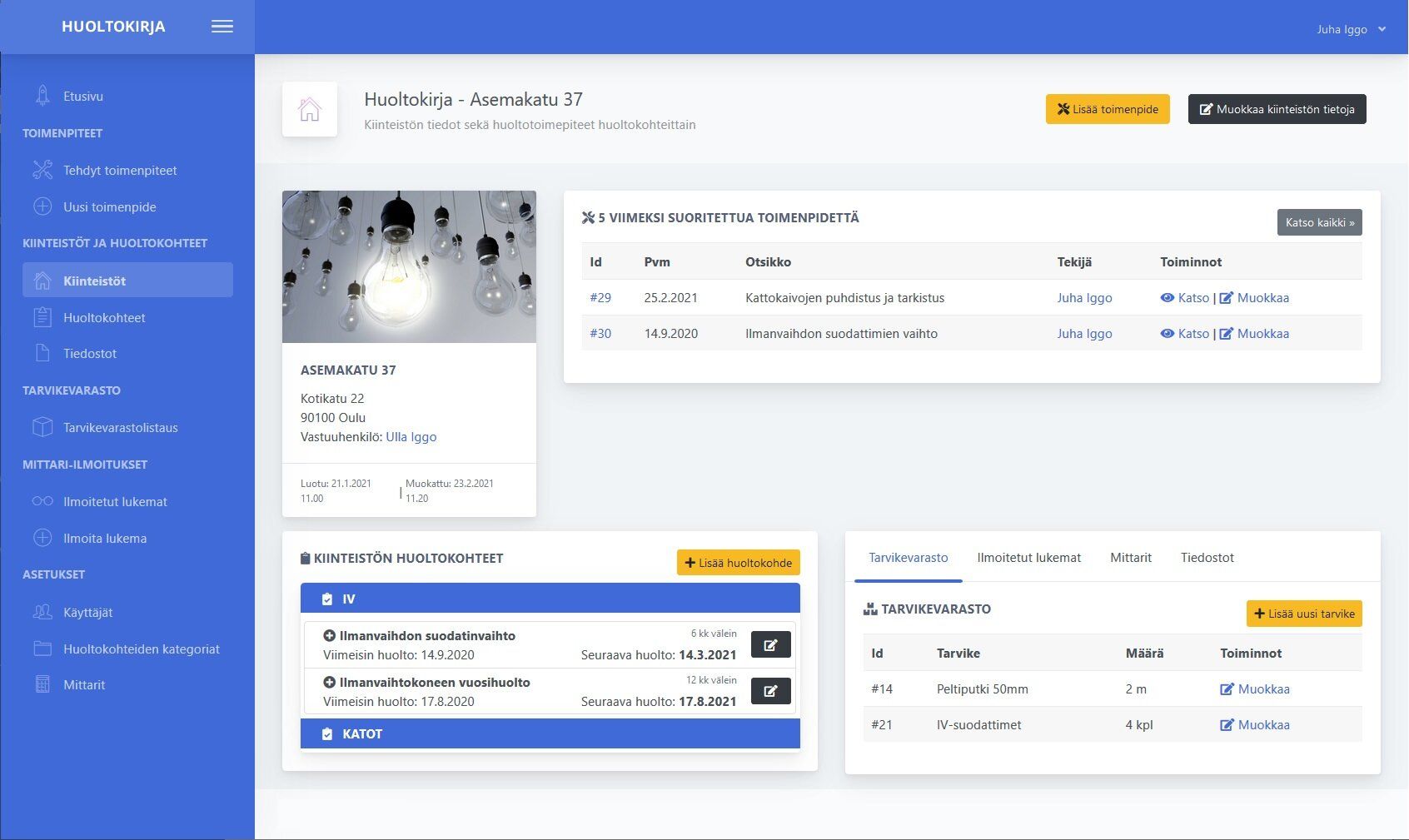This screenshot has height=840, width=1409.
Task: Open Juha Iggo link in row #29
Action: (x=1084, y=298)
